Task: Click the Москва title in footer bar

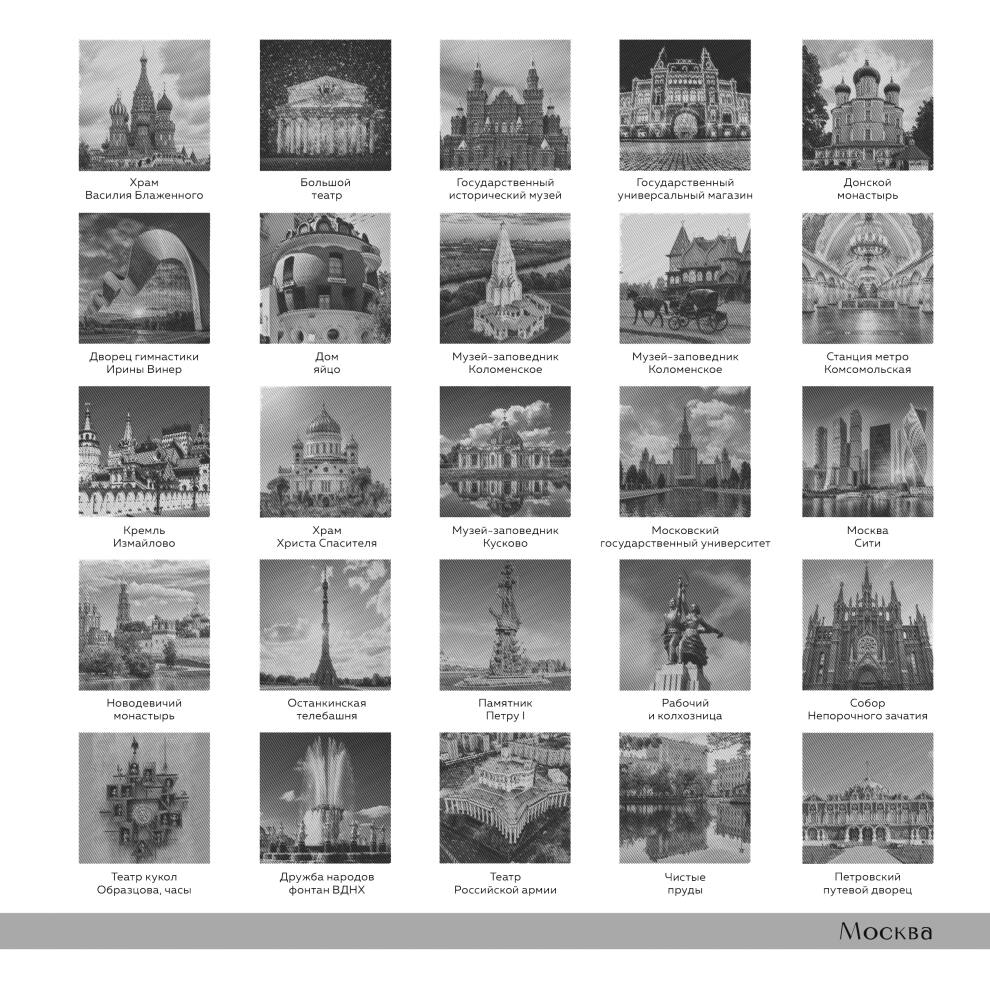Action: point(885,932)
